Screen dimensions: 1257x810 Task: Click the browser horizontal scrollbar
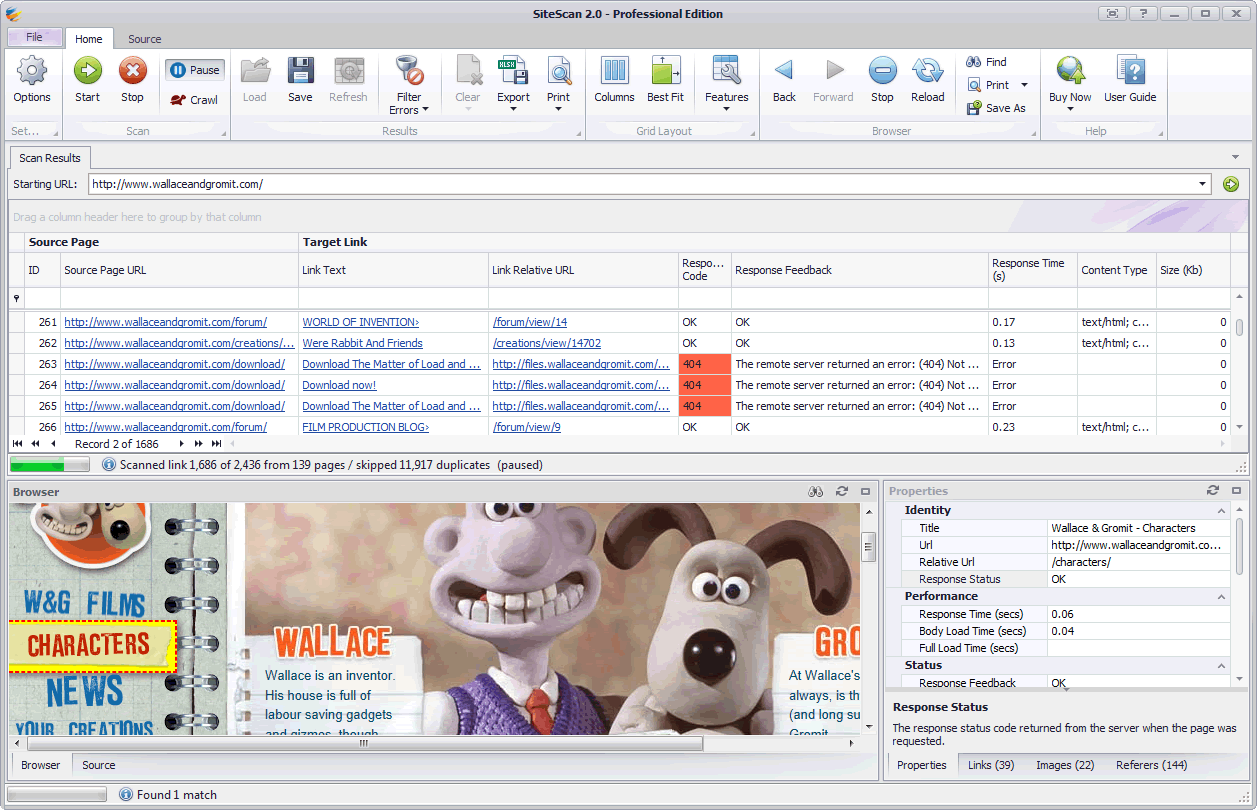click(x=364, y=743)
